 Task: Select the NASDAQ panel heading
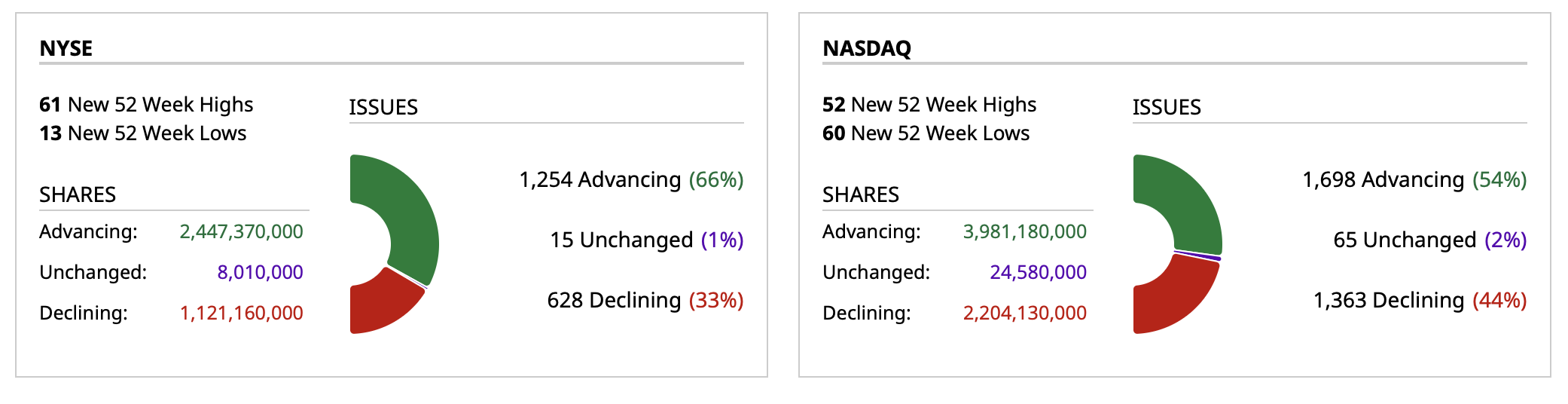(867, 48)
